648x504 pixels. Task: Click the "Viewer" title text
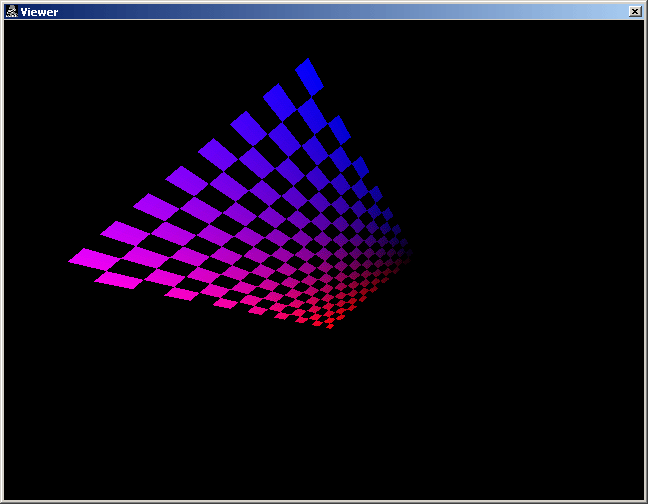39,12
